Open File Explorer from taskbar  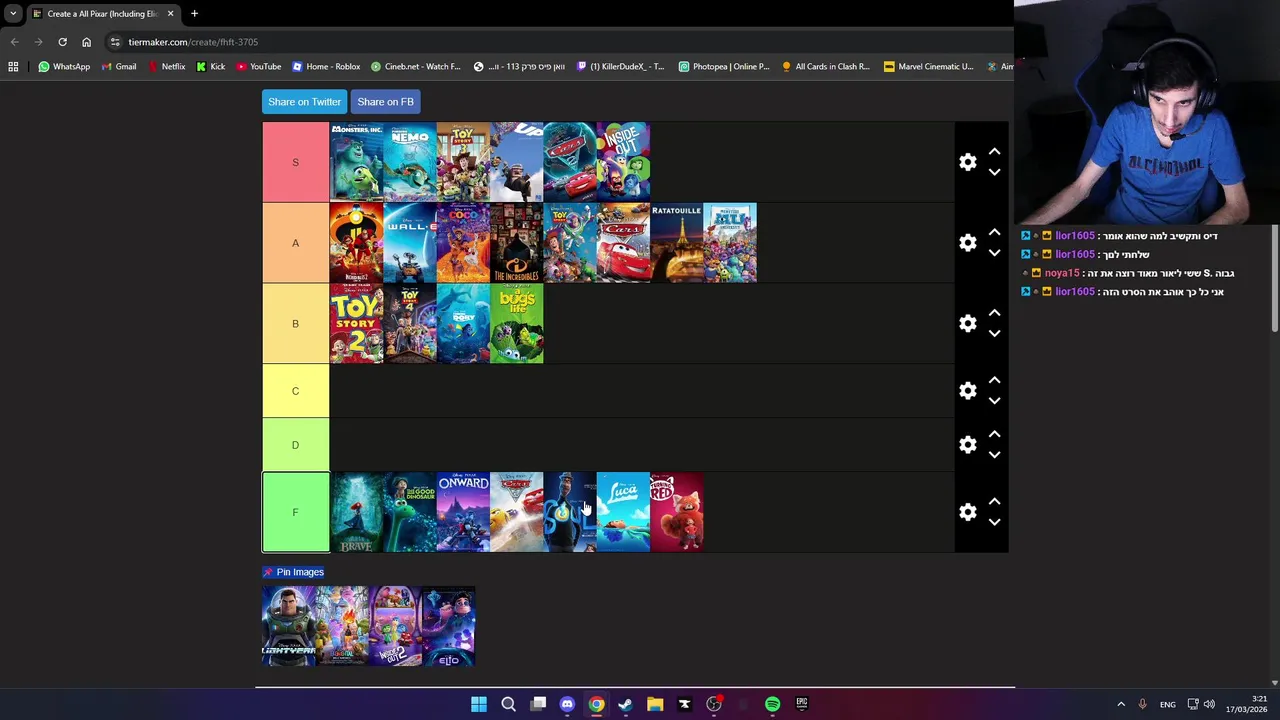coord(655,704)
